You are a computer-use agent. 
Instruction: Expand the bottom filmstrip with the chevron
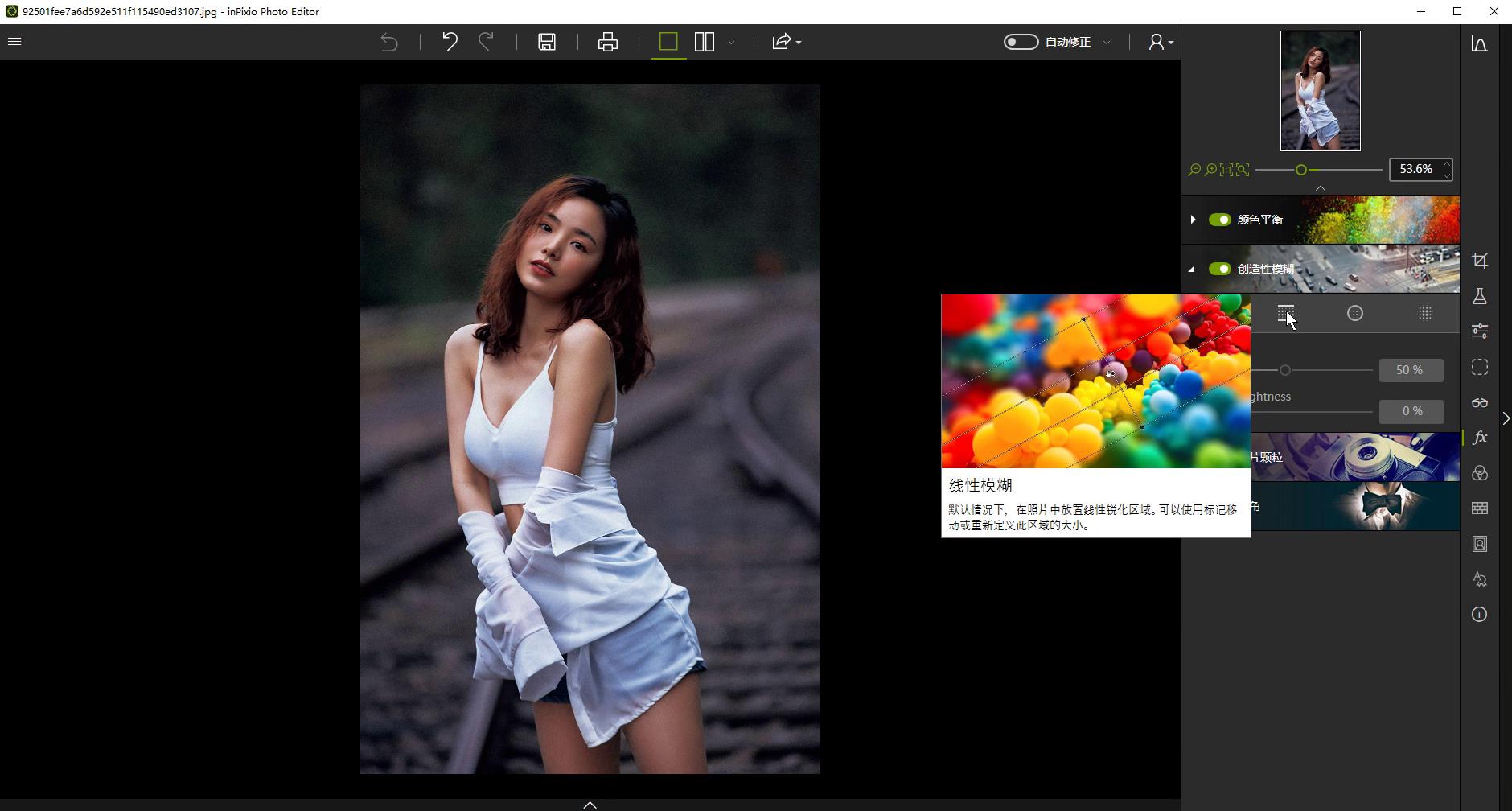pos(590,805)
